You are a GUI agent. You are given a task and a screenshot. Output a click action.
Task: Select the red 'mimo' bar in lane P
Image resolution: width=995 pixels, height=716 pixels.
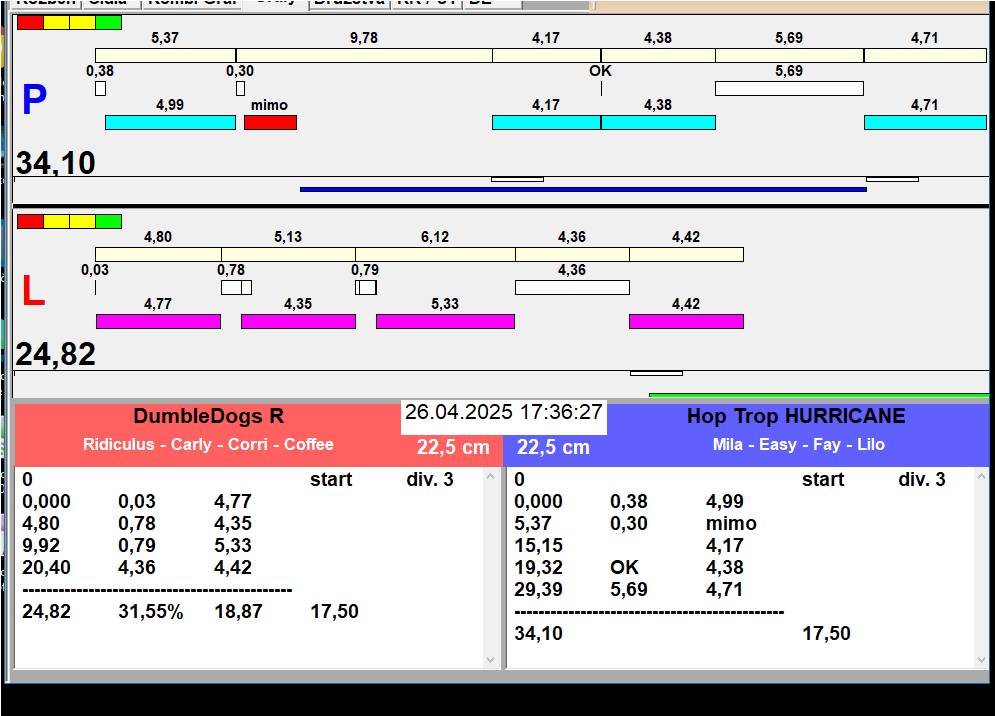coord(270,122)
